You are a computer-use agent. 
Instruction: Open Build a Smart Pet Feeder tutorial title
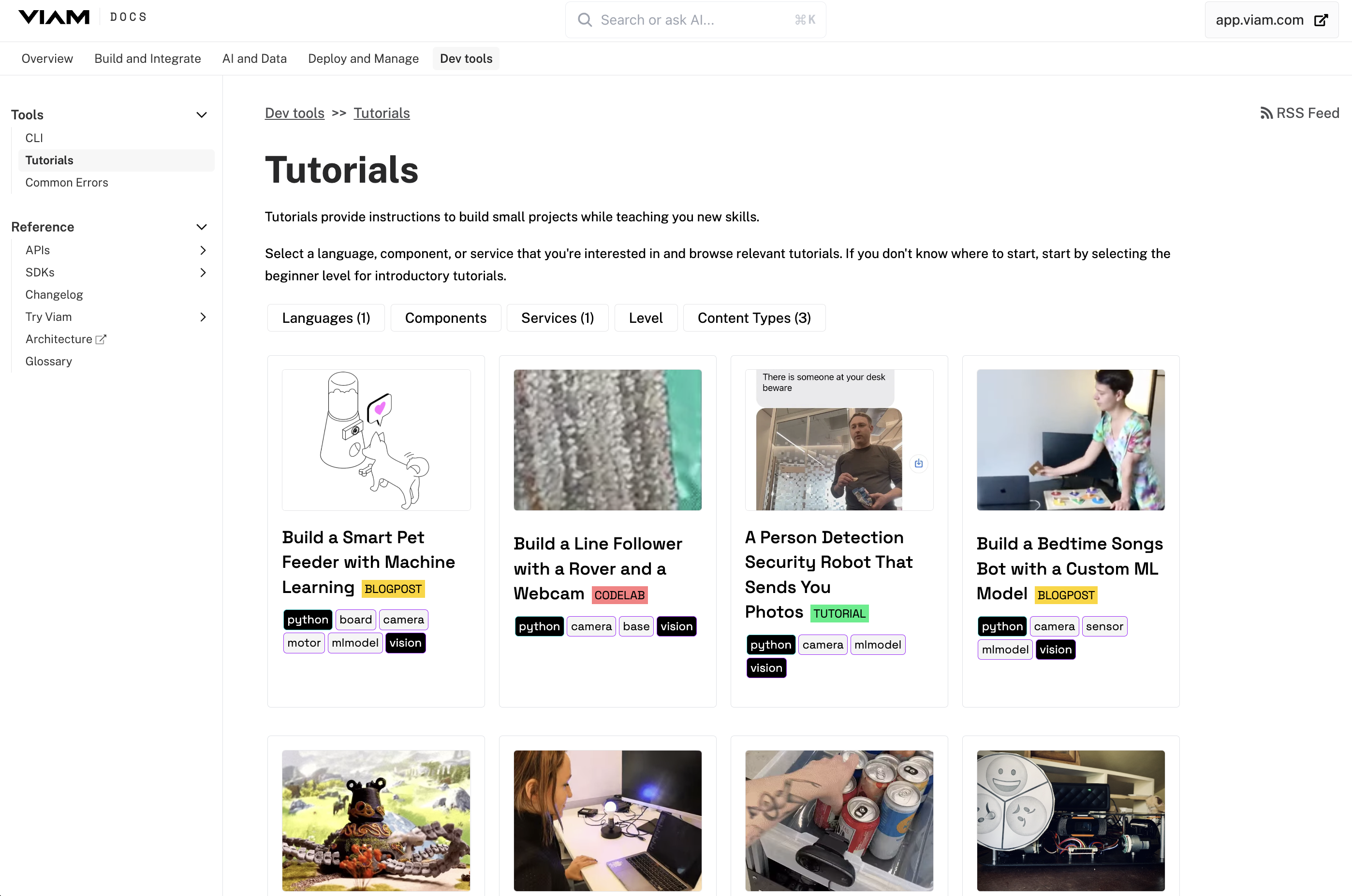(368, 562)
